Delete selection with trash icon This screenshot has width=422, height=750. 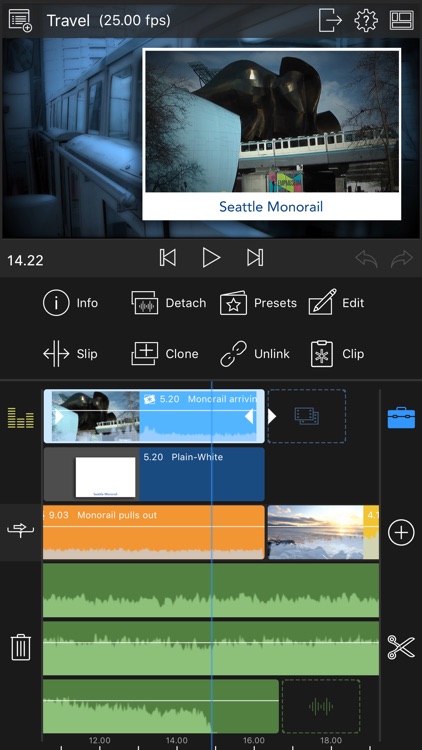(21, 648)
